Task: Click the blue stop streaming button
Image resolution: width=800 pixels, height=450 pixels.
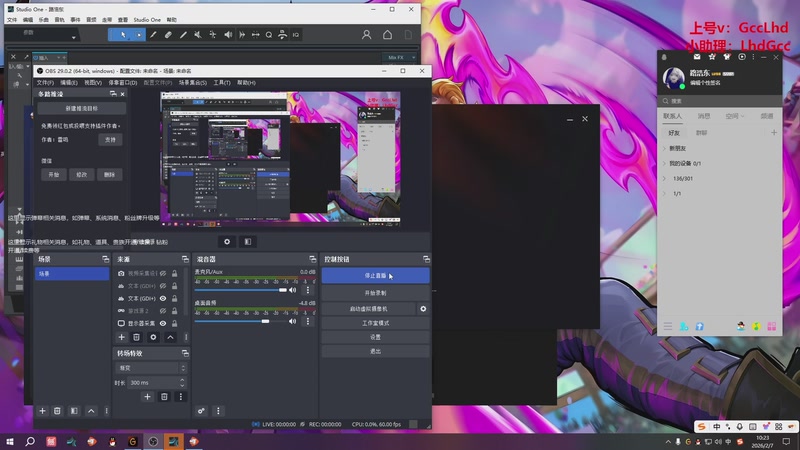Action: [x=376, y=276]
